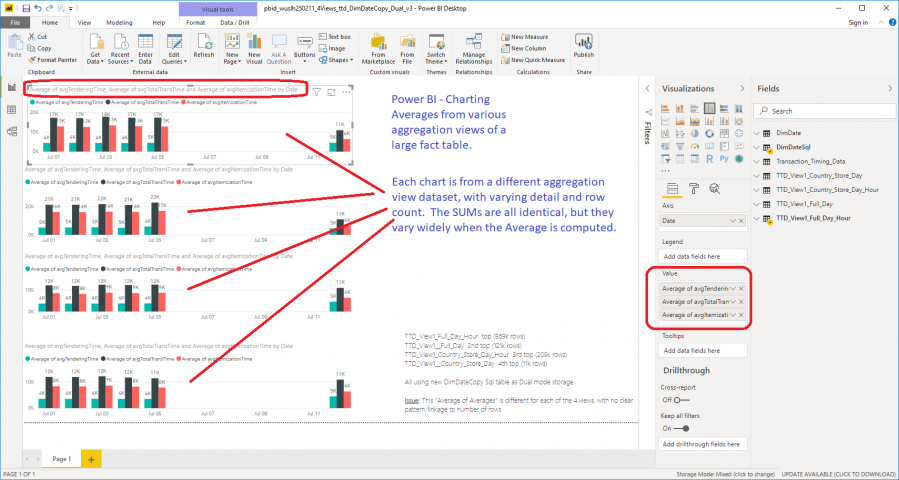Image resolution: width=899 pixels, height=480 pixels.
Task: Add a new page with plus button
Action: (91, 459)
